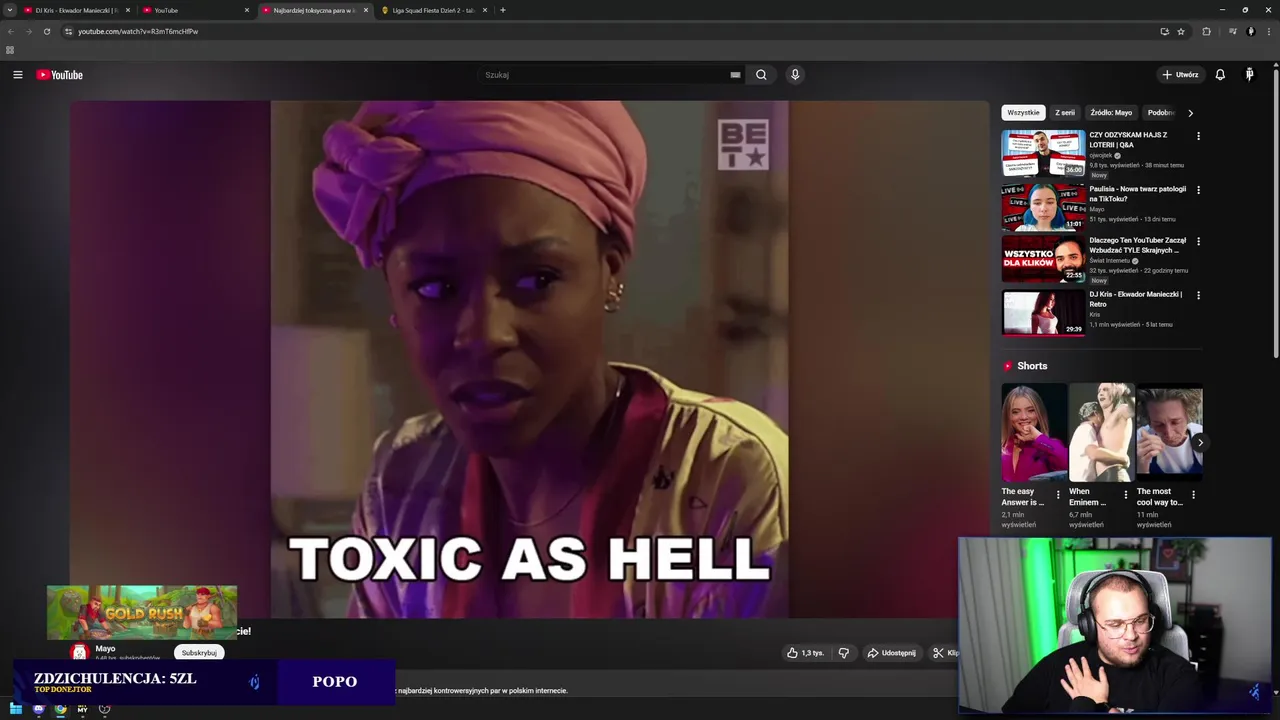1280x720 pixels.
Task: Select the Z serii filter chip
Action: pos(1065,113)
